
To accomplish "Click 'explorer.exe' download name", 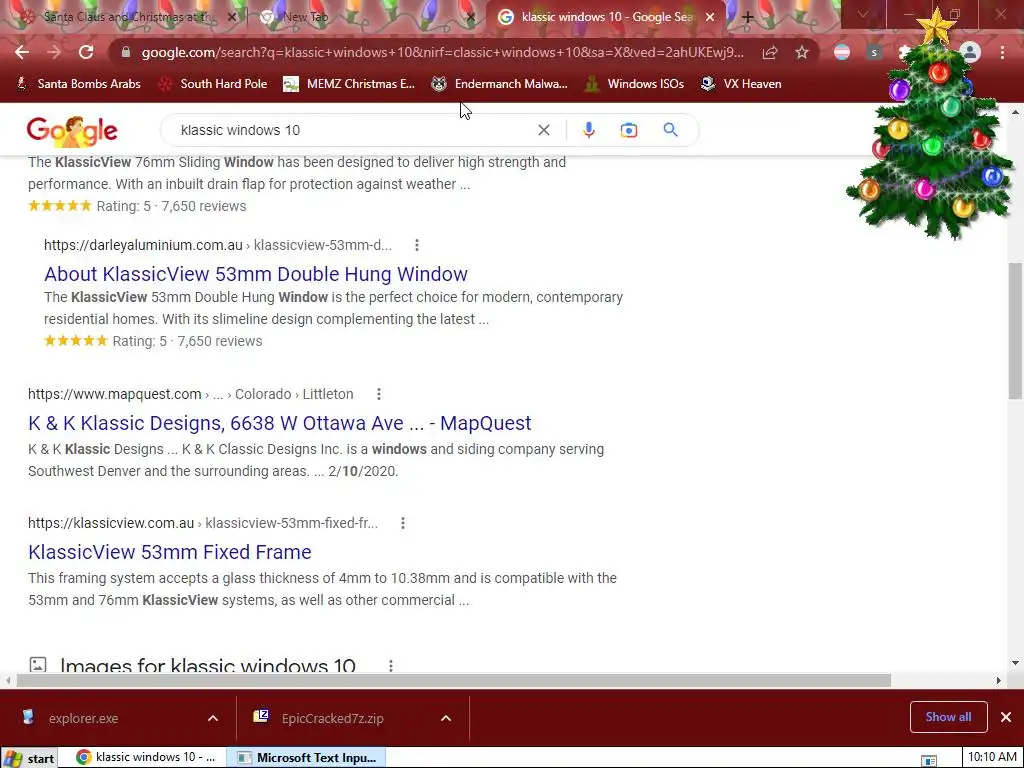I will click(84, 718).
